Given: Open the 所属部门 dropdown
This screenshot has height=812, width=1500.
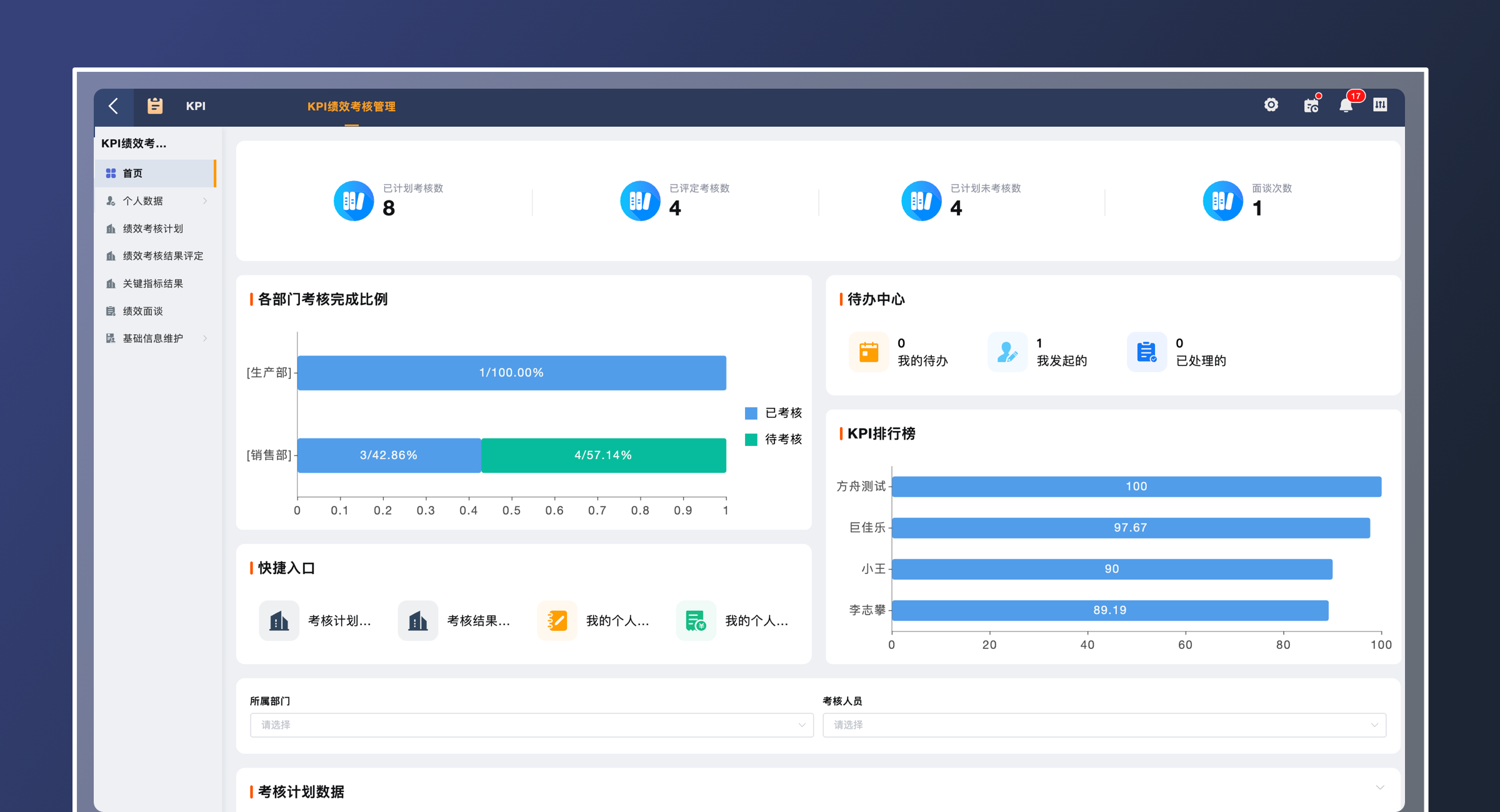Looking at the screenshot, I should pos(531,725).
